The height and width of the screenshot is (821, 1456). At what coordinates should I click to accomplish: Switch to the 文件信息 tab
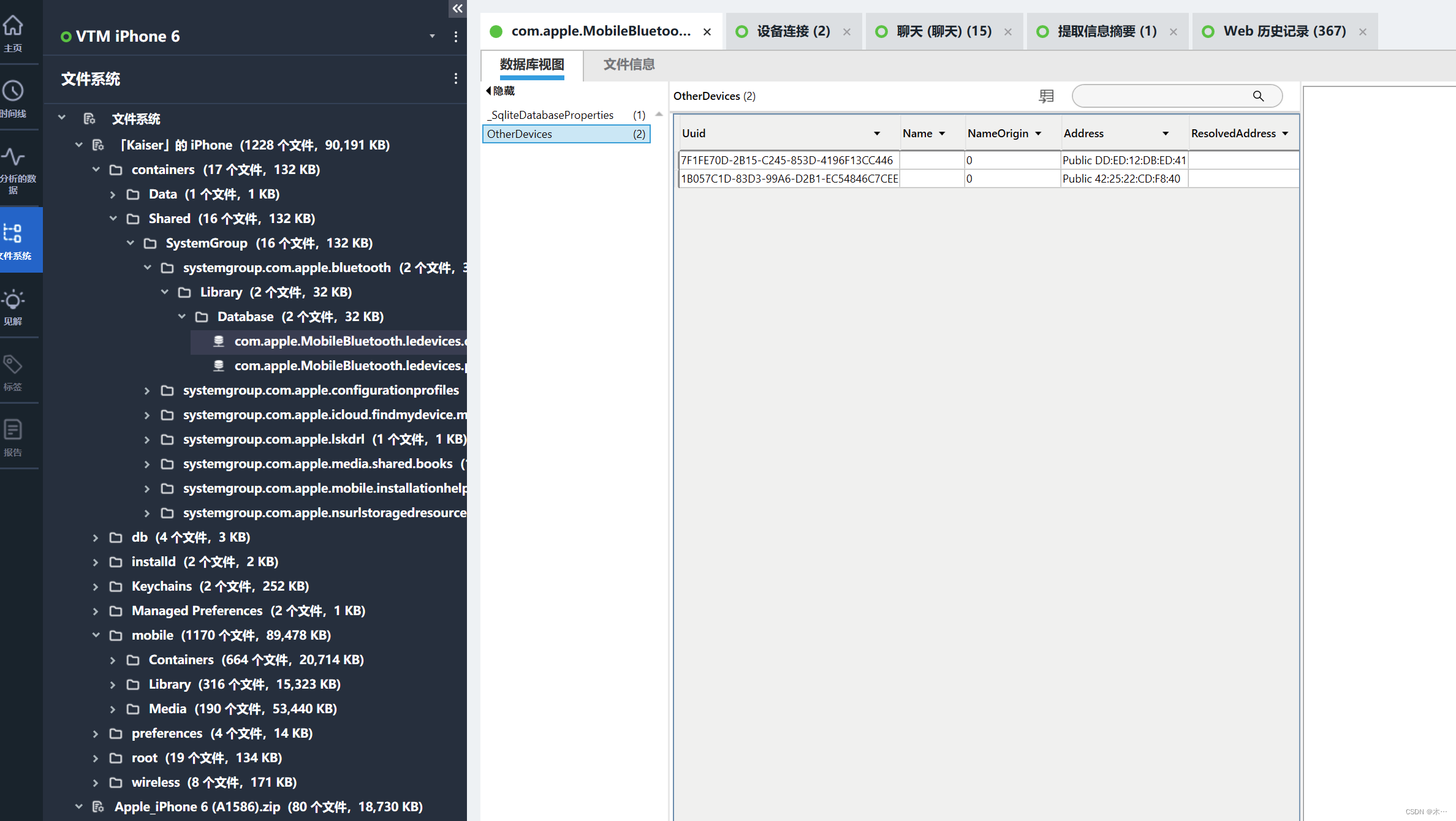point(629,64)
